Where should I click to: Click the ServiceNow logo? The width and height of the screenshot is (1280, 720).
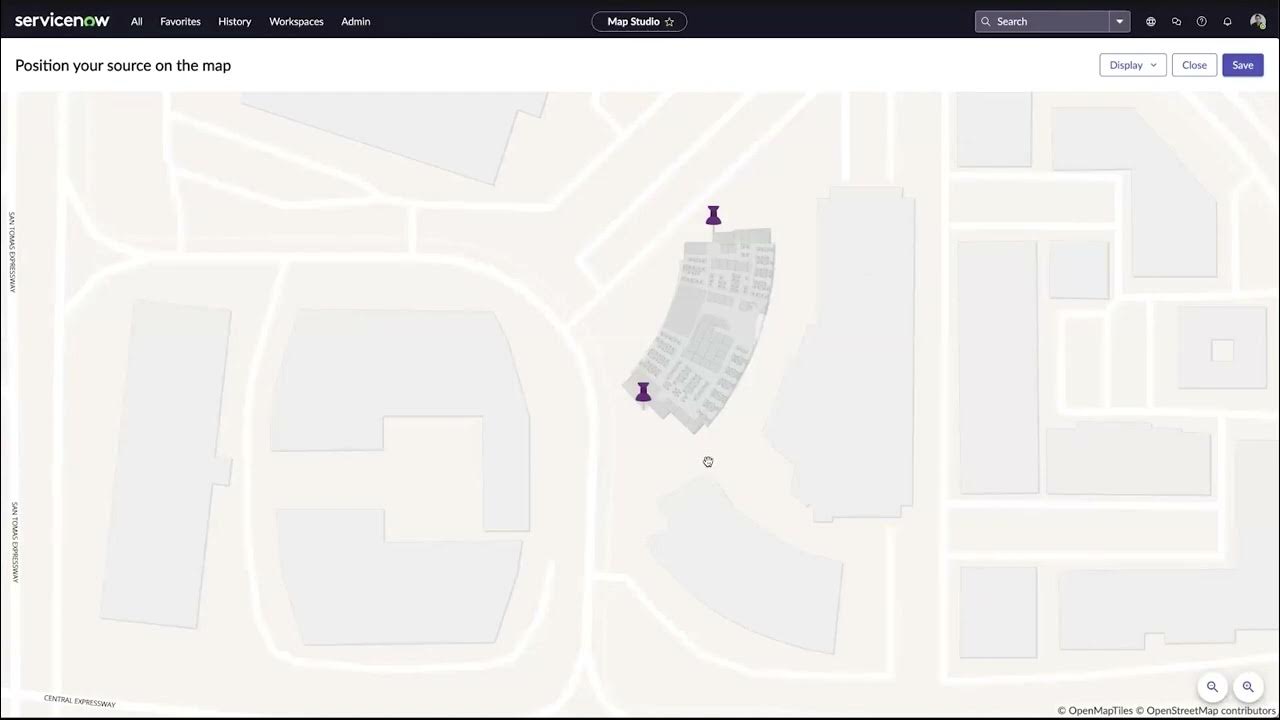click(62, 20)
